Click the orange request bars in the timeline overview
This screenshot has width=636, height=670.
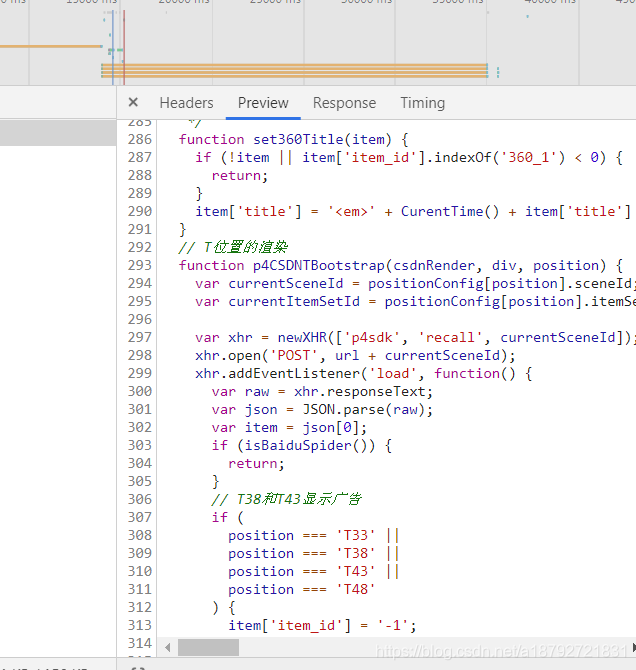click(294, 71)
